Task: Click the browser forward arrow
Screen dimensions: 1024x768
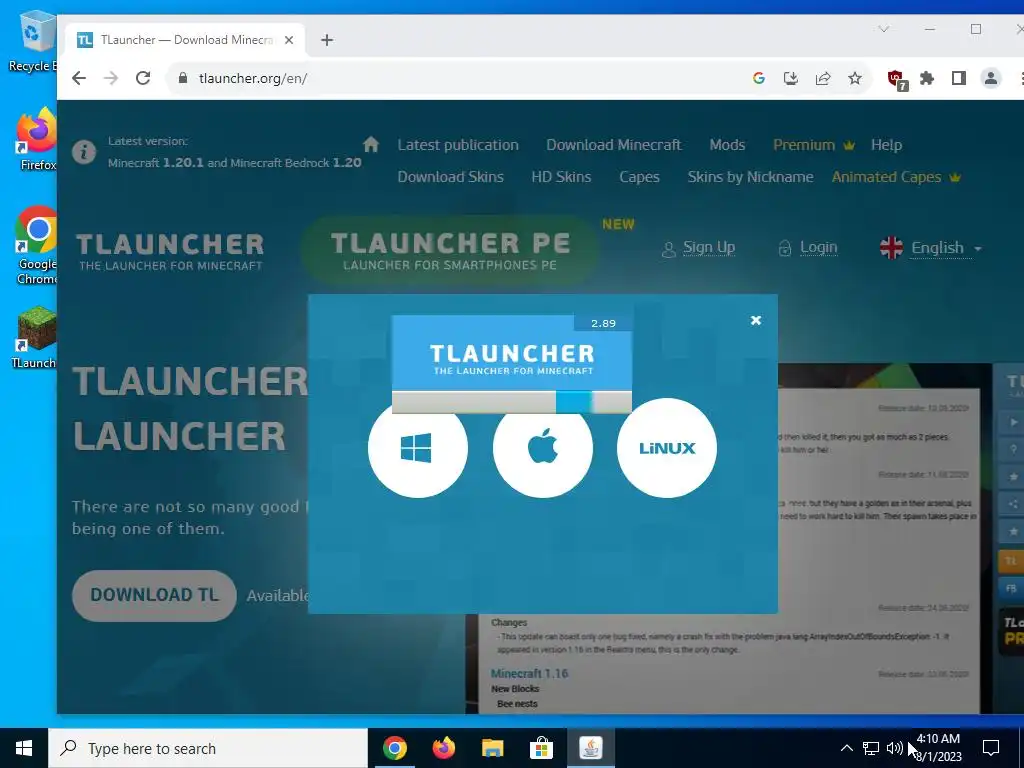Action: coord(111,78)
